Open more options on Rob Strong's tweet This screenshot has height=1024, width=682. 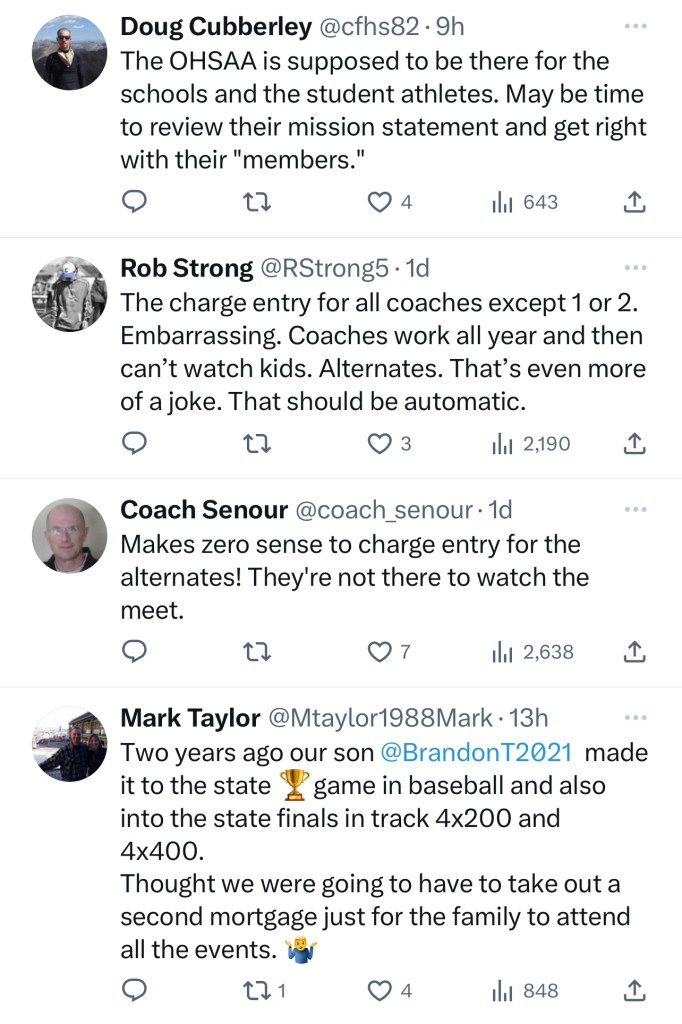pos(635,268)
